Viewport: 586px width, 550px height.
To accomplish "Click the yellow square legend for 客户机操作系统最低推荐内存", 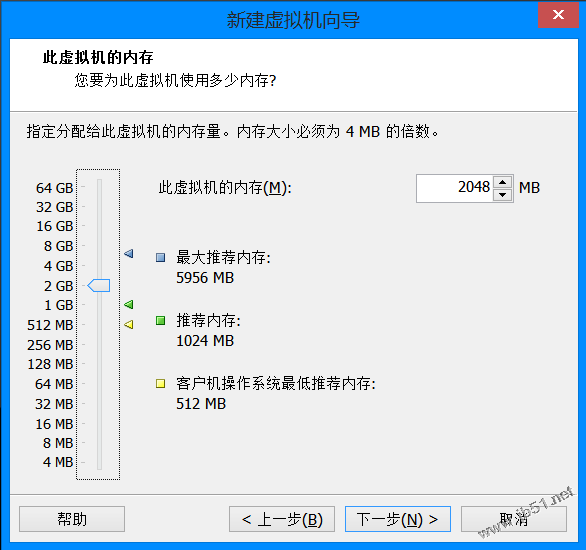I will (x=161, y=383).
